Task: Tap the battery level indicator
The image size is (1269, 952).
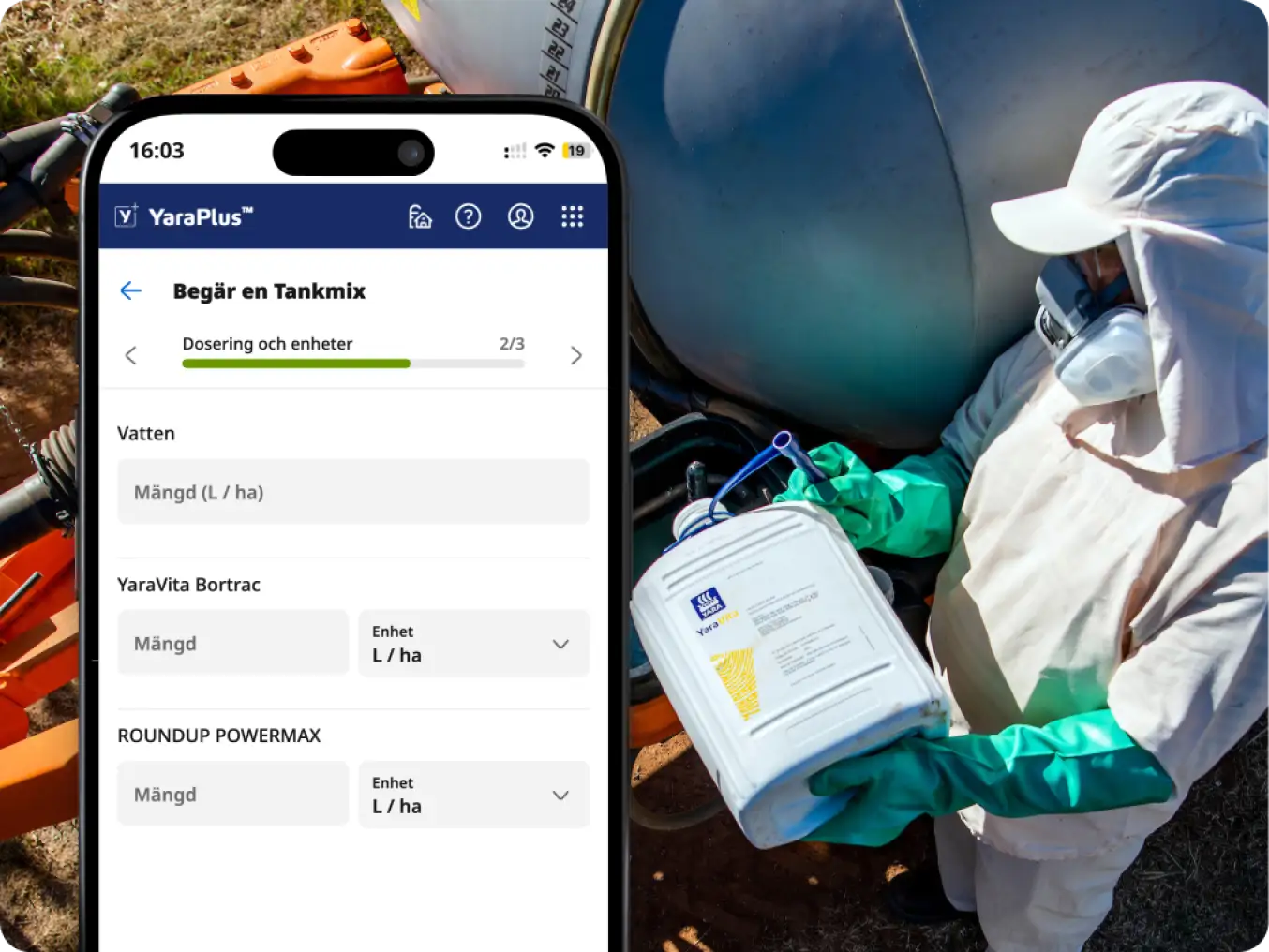Action: point(575,151)
